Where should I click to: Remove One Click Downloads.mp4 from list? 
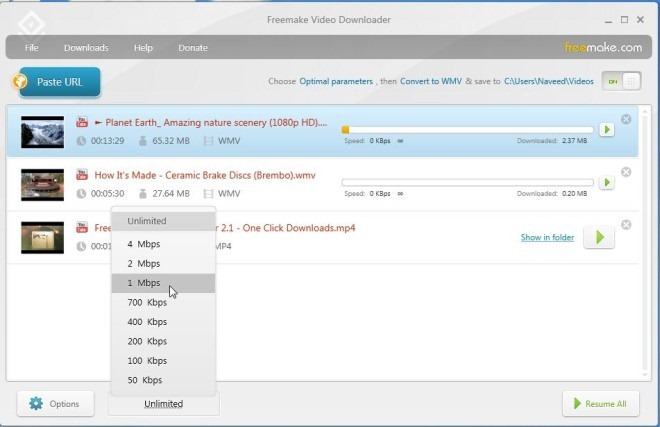626,225
